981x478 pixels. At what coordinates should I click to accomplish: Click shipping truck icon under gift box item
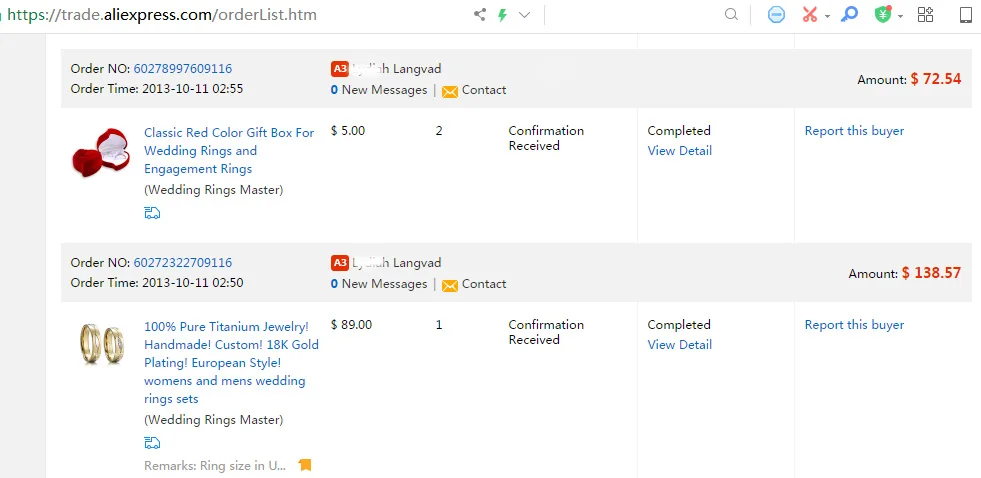pyautogui.click(x=152, y=213)
